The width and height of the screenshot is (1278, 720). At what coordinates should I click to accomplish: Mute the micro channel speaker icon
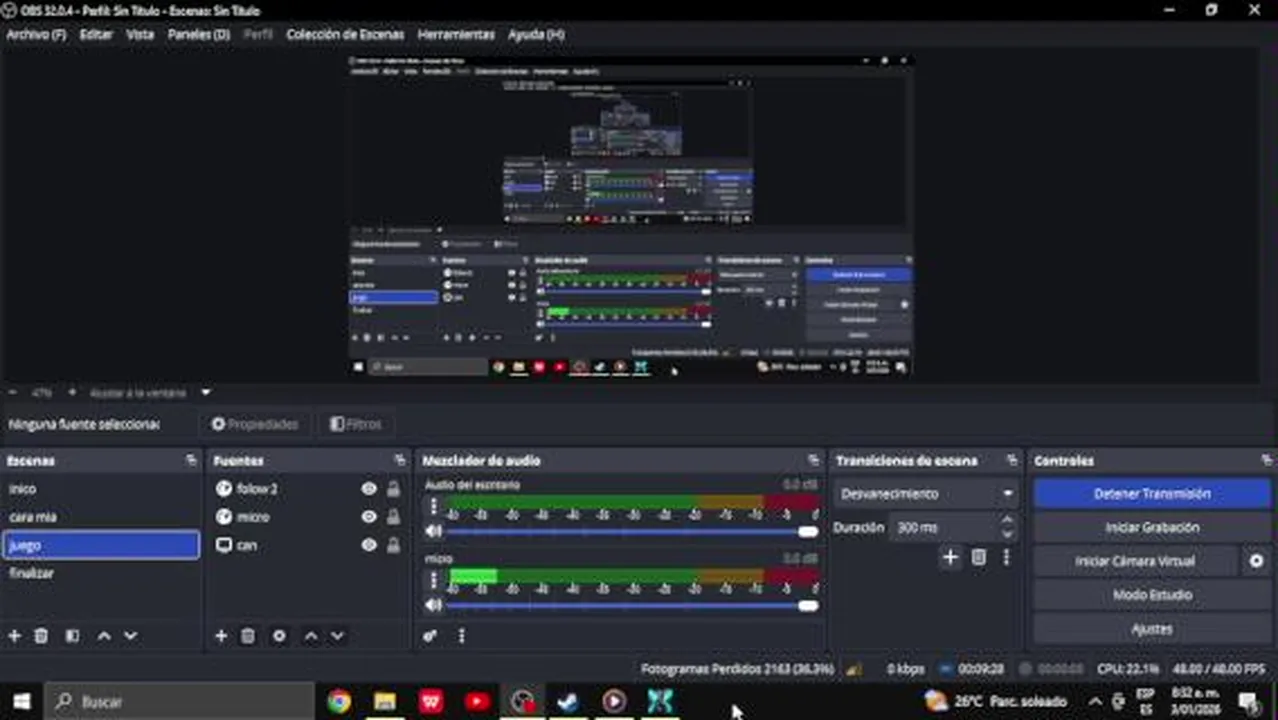tap(433, 605)
